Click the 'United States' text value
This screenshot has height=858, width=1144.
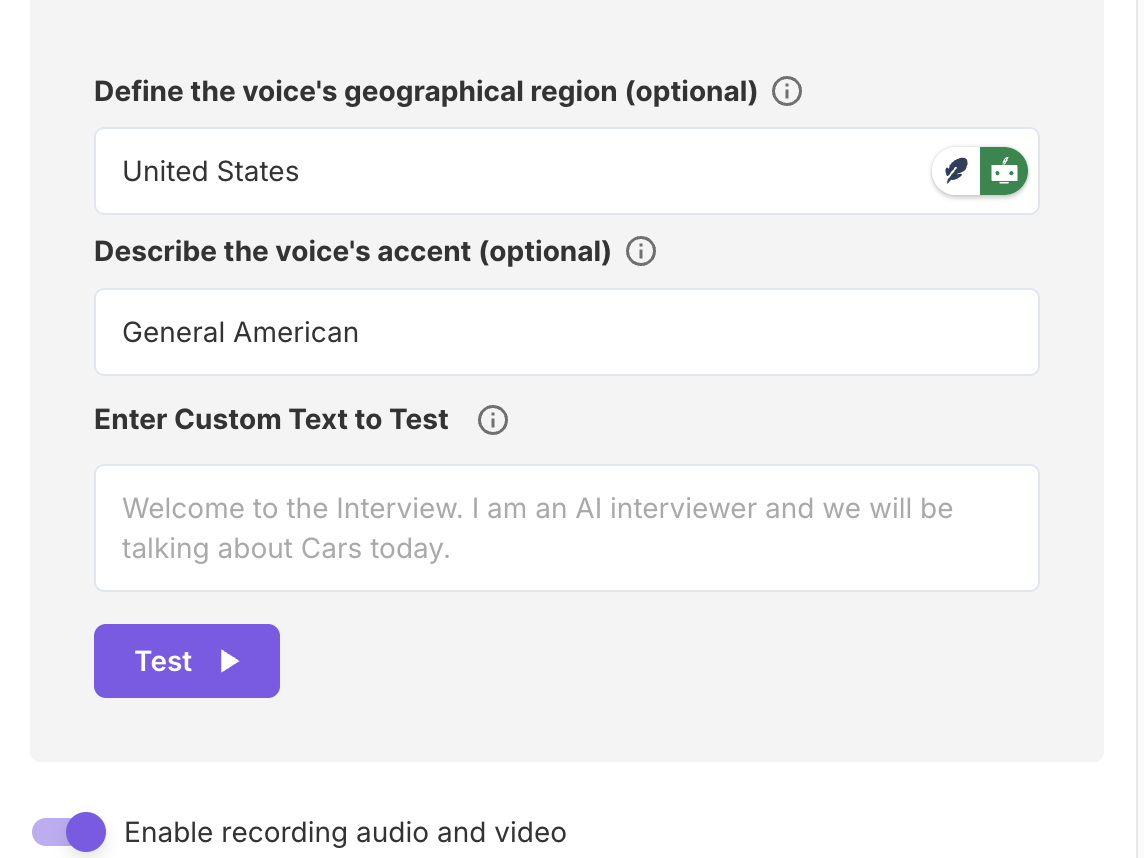pos(210,172)
